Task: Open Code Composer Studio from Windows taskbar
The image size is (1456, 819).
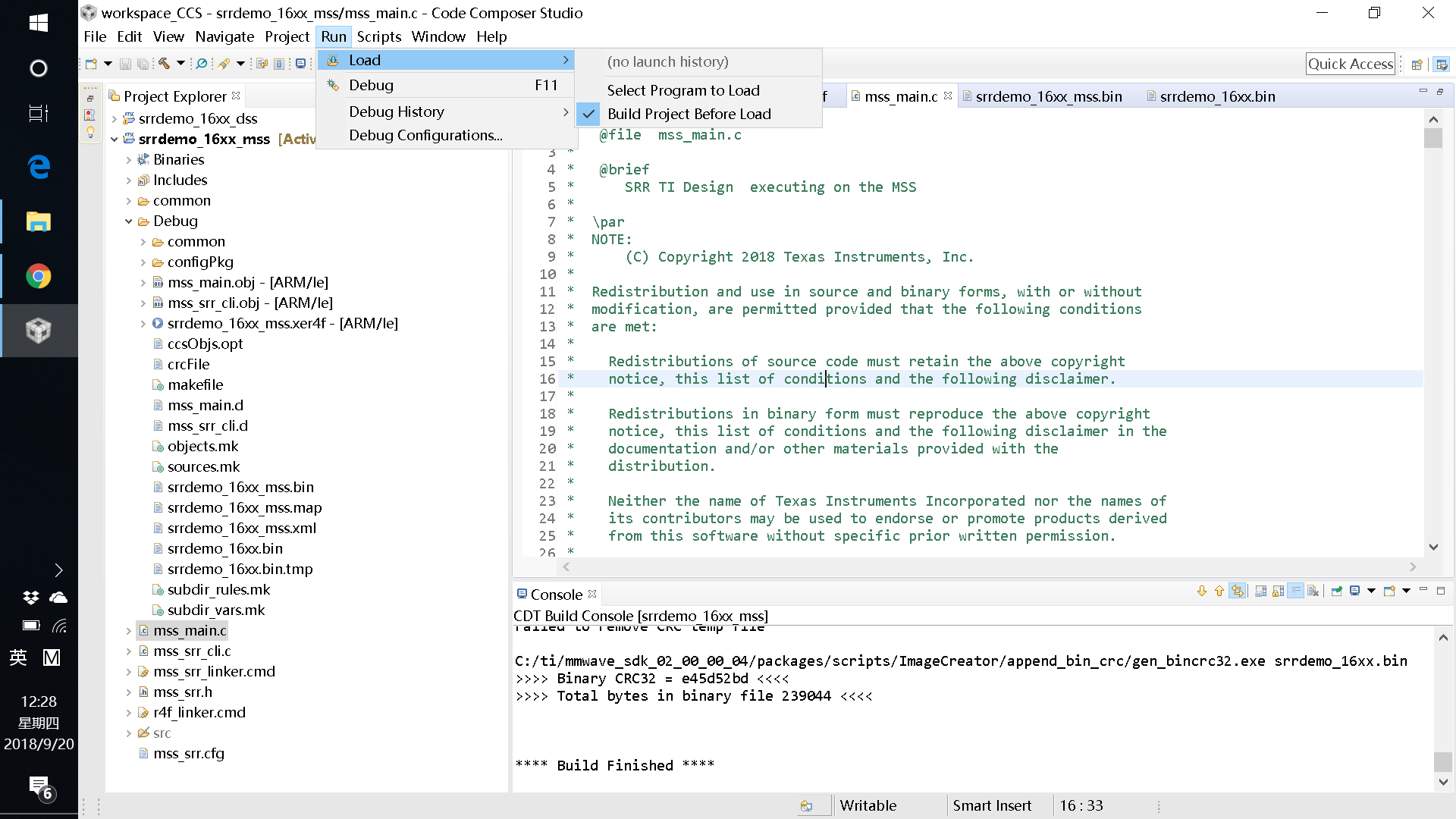Action: (39, 331)
